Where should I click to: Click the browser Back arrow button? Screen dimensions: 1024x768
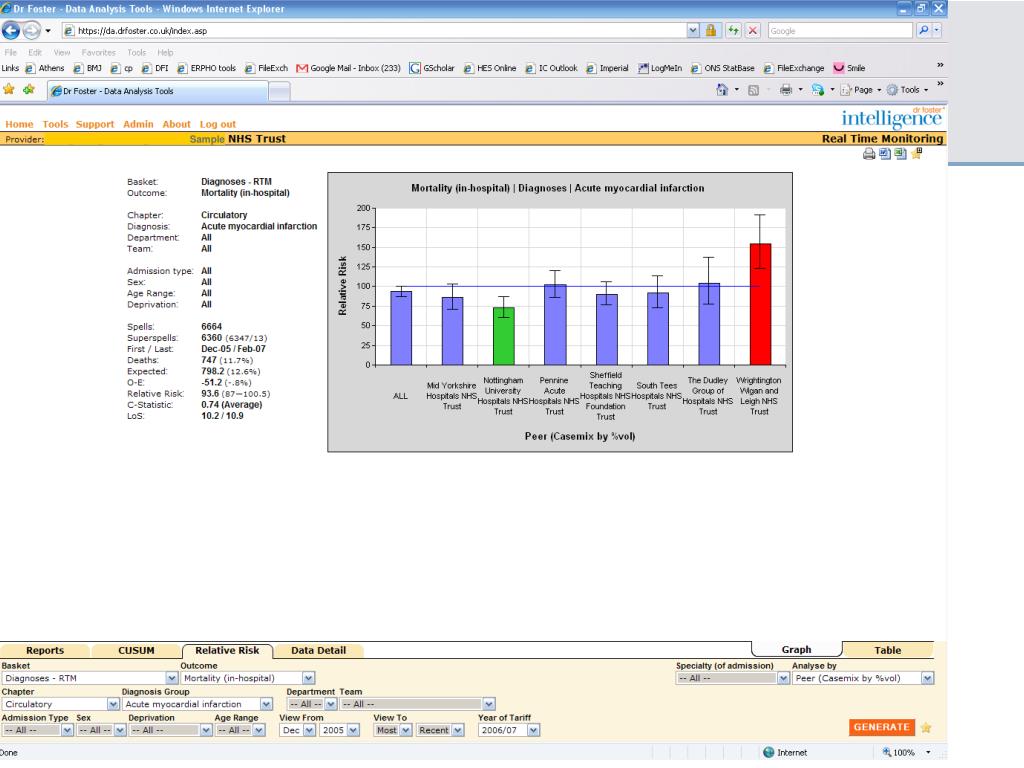tap(11, 30)
